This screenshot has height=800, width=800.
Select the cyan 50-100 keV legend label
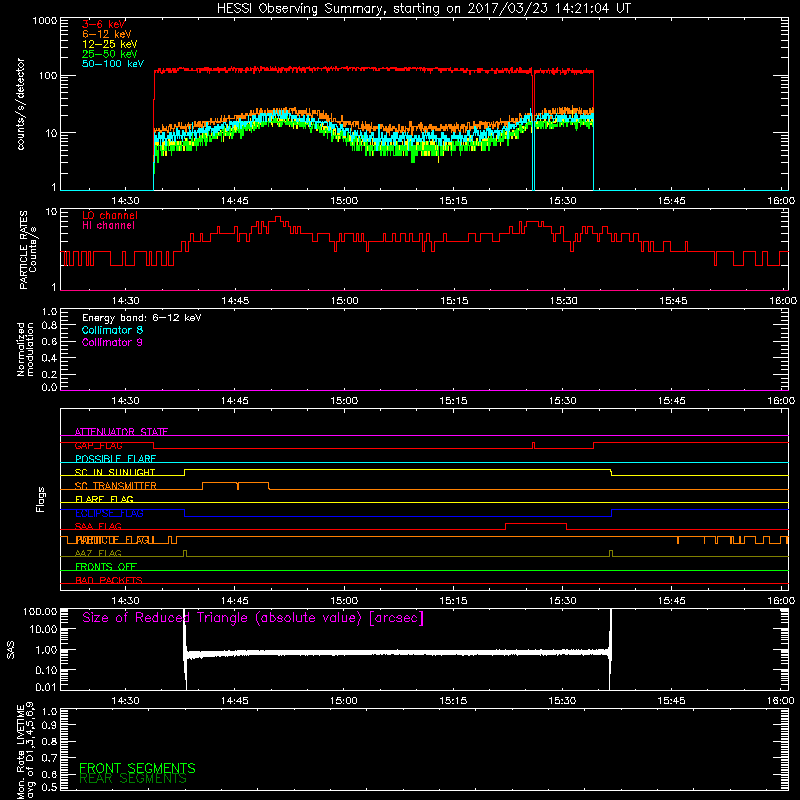tap(113, 64)
